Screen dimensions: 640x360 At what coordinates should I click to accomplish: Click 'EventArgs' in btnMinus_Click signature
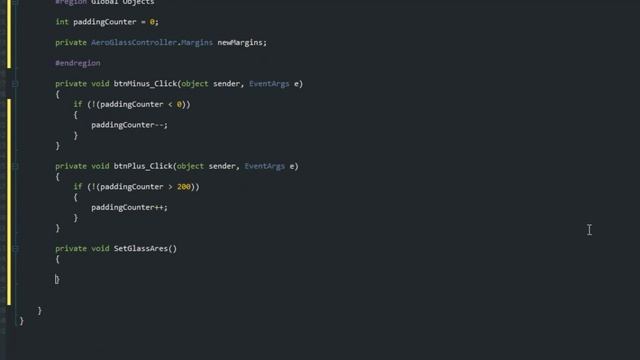click(x=269, y=84)
